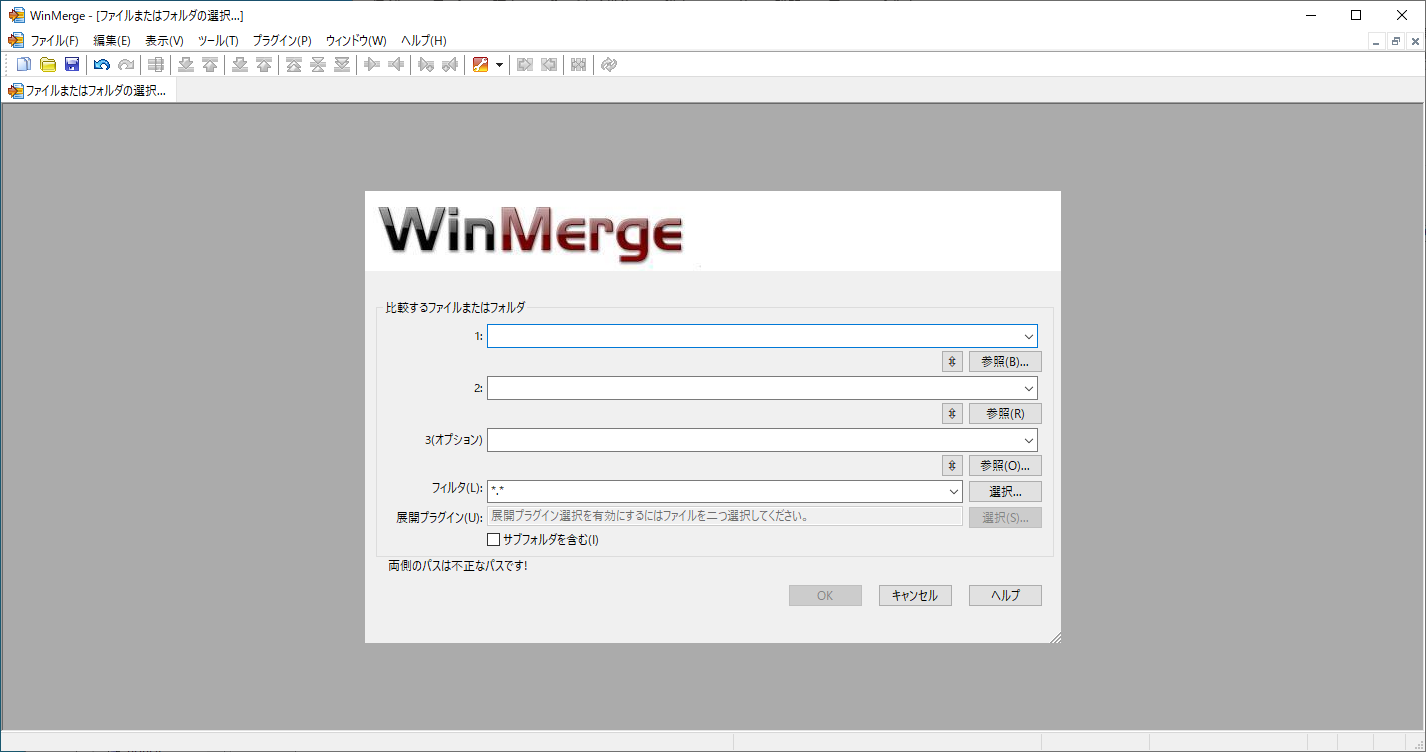Image resolution: width=1426 pixels, height=752 pixels.
Task: Click the Refresh toolbar icon
Action: click(x=608, y=64)
